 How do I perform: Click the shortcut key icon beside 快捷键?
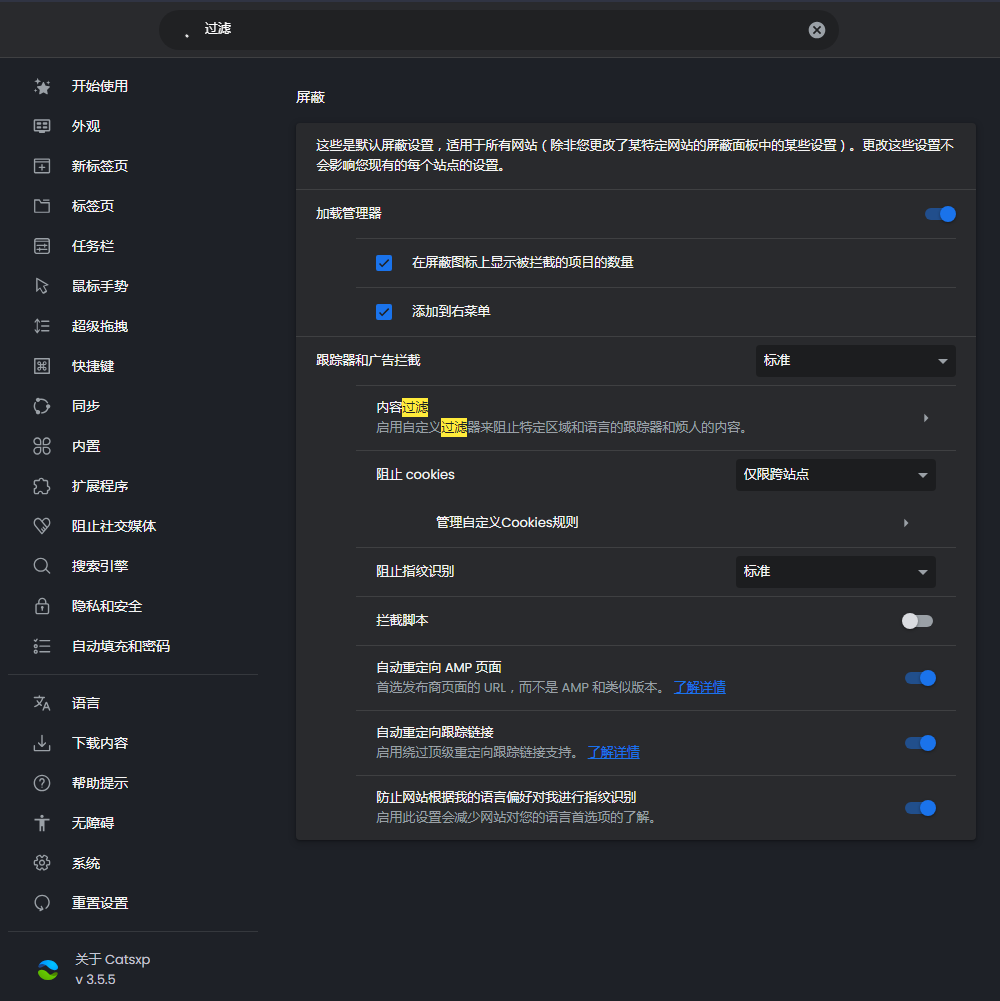pos(42,366)
